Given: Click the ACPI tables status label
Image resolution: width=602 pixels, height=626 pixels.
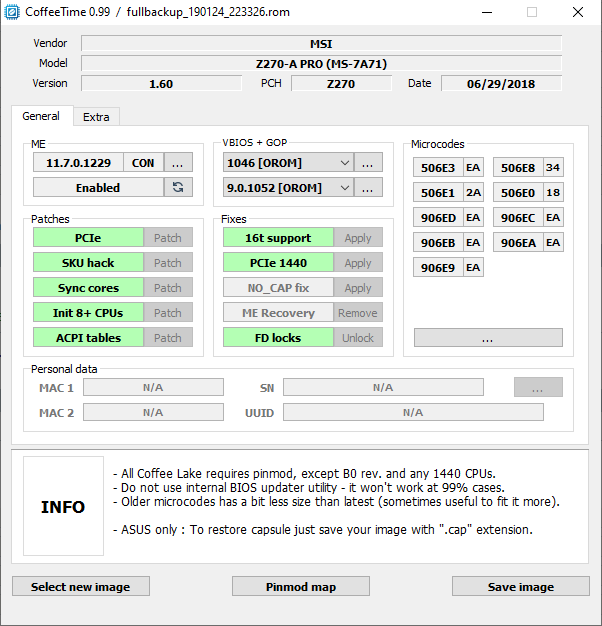Looking at the screenshot, I should click(x=88, y=337).
